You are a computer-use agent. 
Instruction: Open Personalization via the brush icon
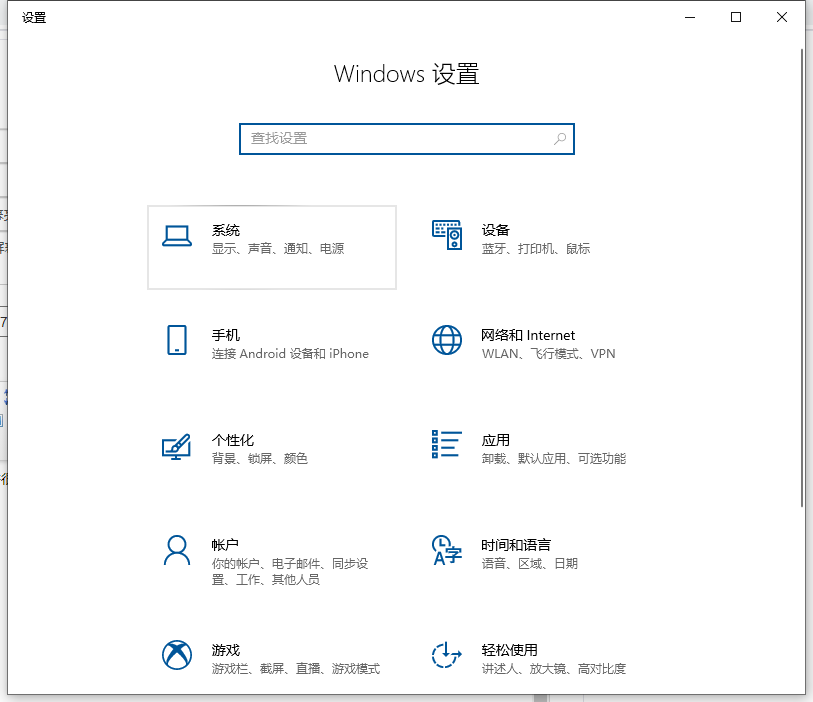tap(176, 448)
